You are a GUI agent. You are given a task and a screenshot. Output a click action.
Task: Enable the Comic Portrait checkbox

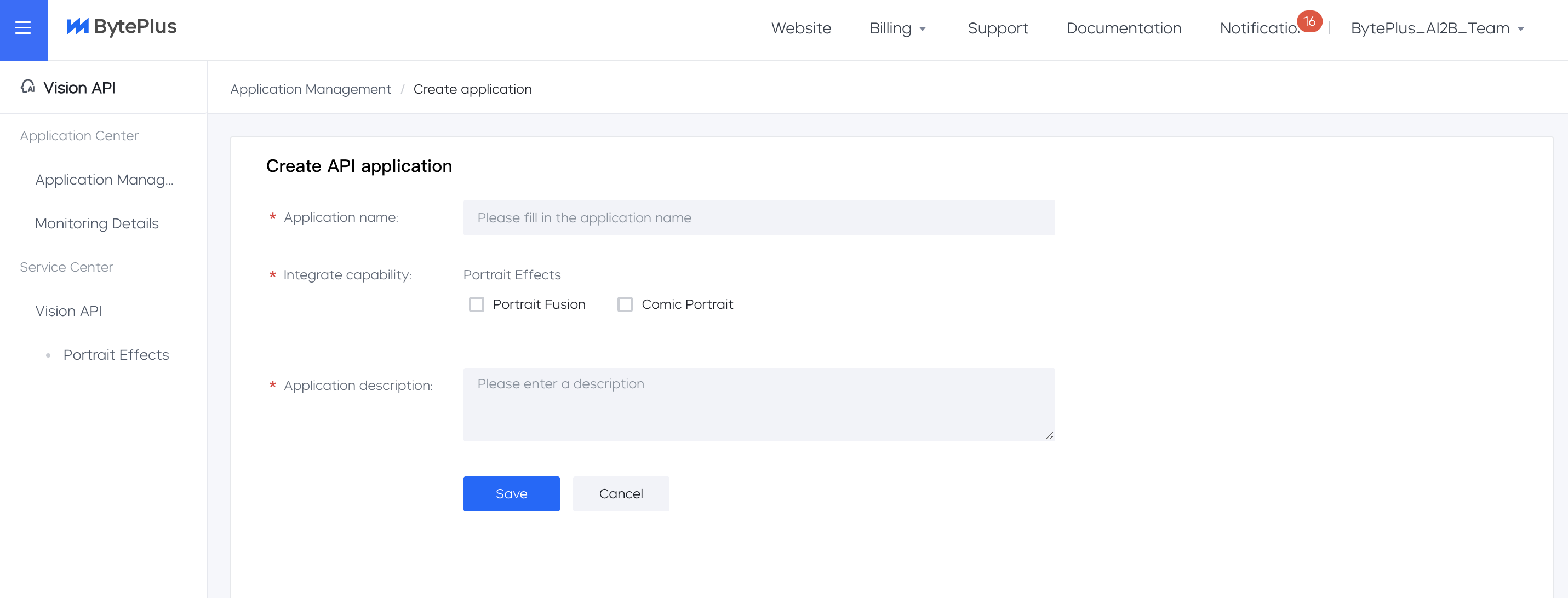[625, 304]
